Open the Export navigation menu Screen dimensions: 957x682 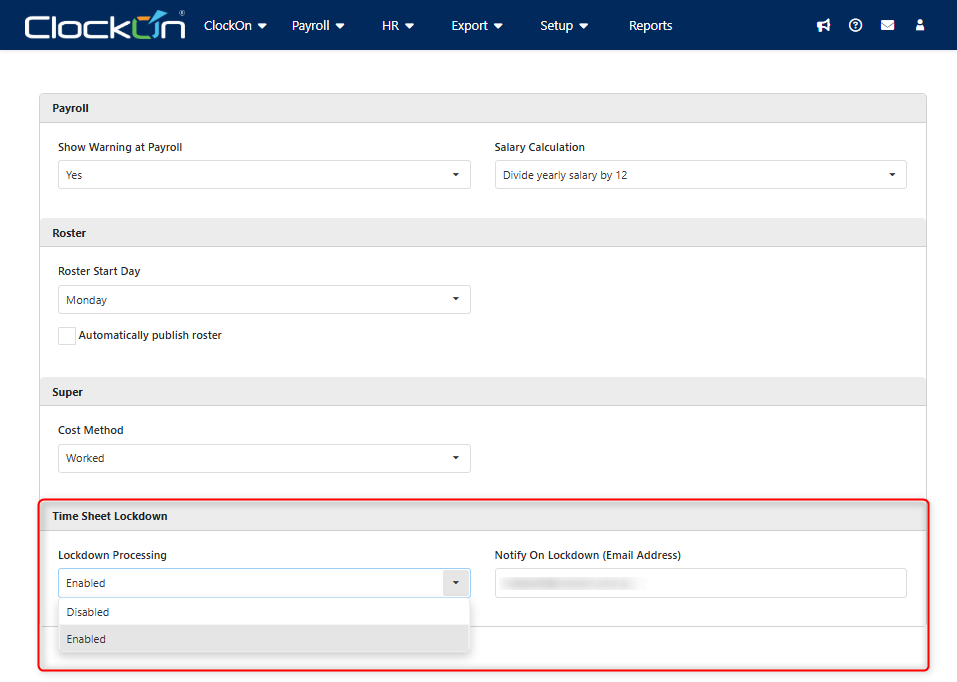tap(477, 26)
